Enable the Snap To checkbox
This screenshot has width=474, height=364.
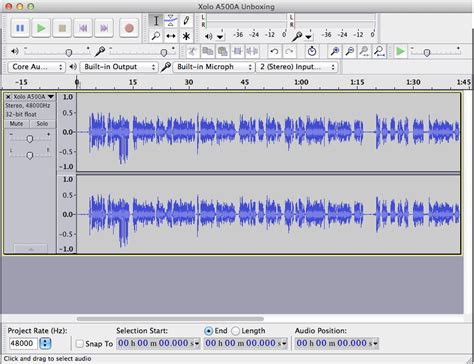coord(80,343)
